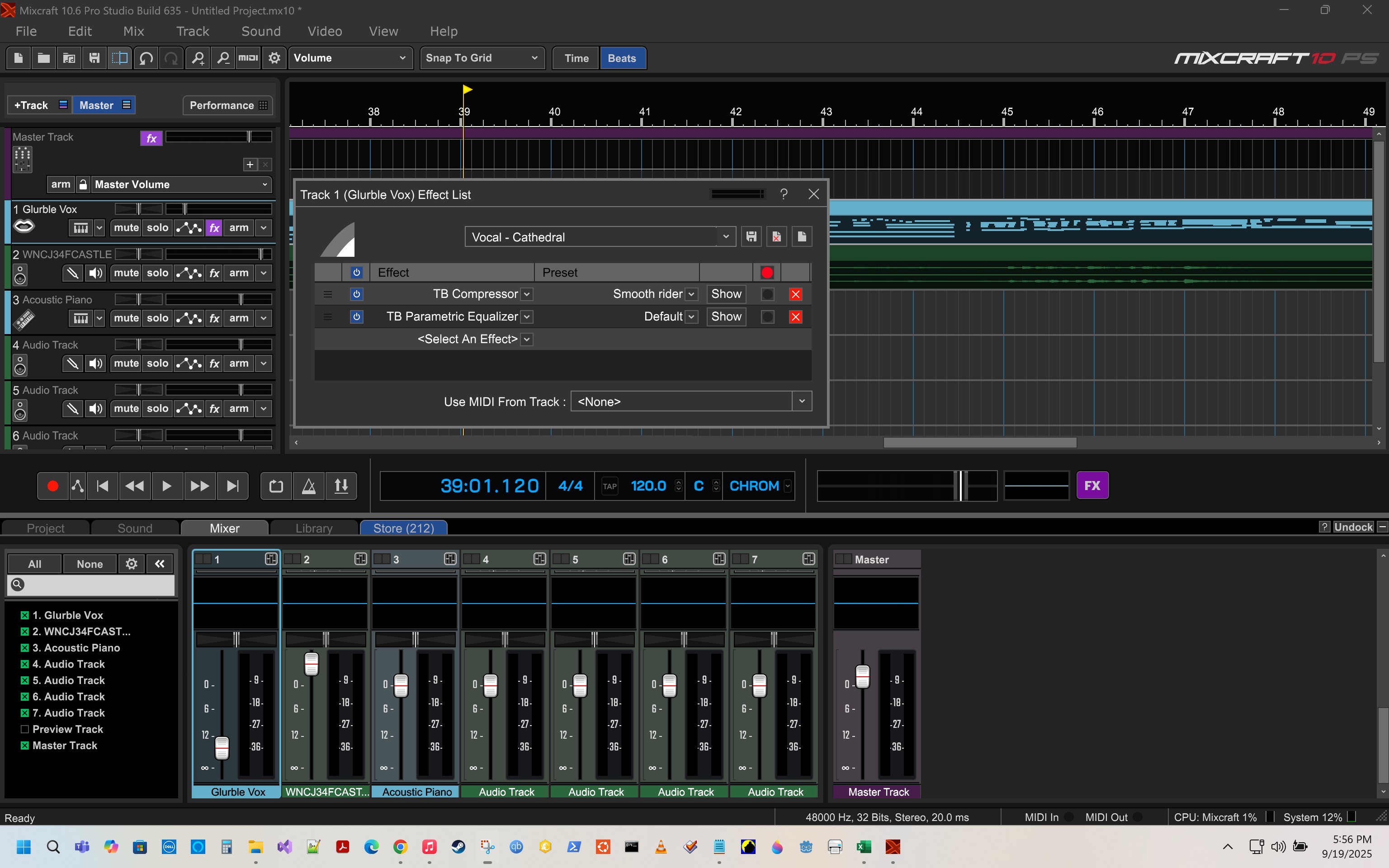Open the Vocal - Cathedral preset dropdown

(x=726, y=236)
